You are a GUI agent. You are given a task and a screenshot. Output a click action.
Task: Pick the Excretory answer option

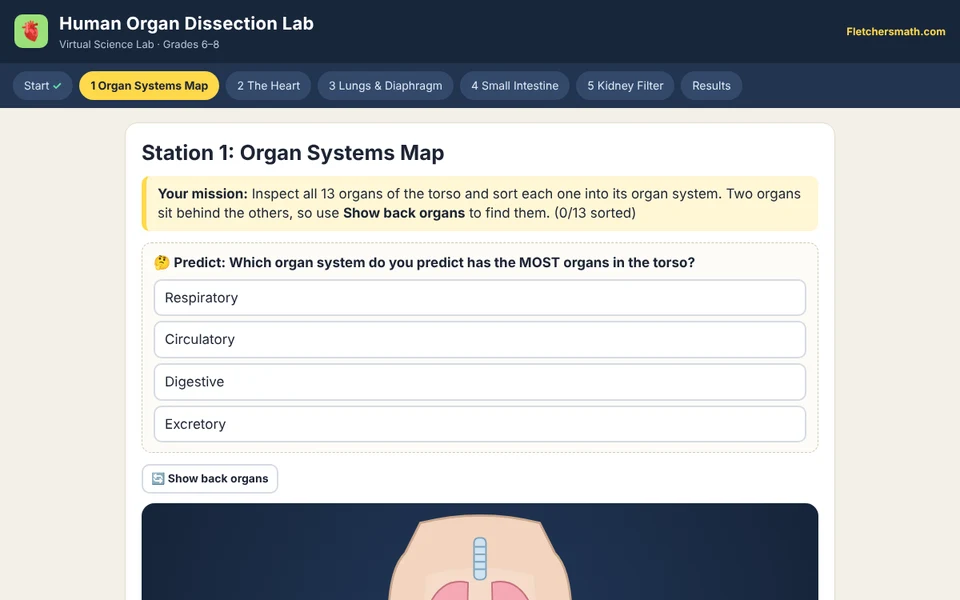(x=480, y=424)
